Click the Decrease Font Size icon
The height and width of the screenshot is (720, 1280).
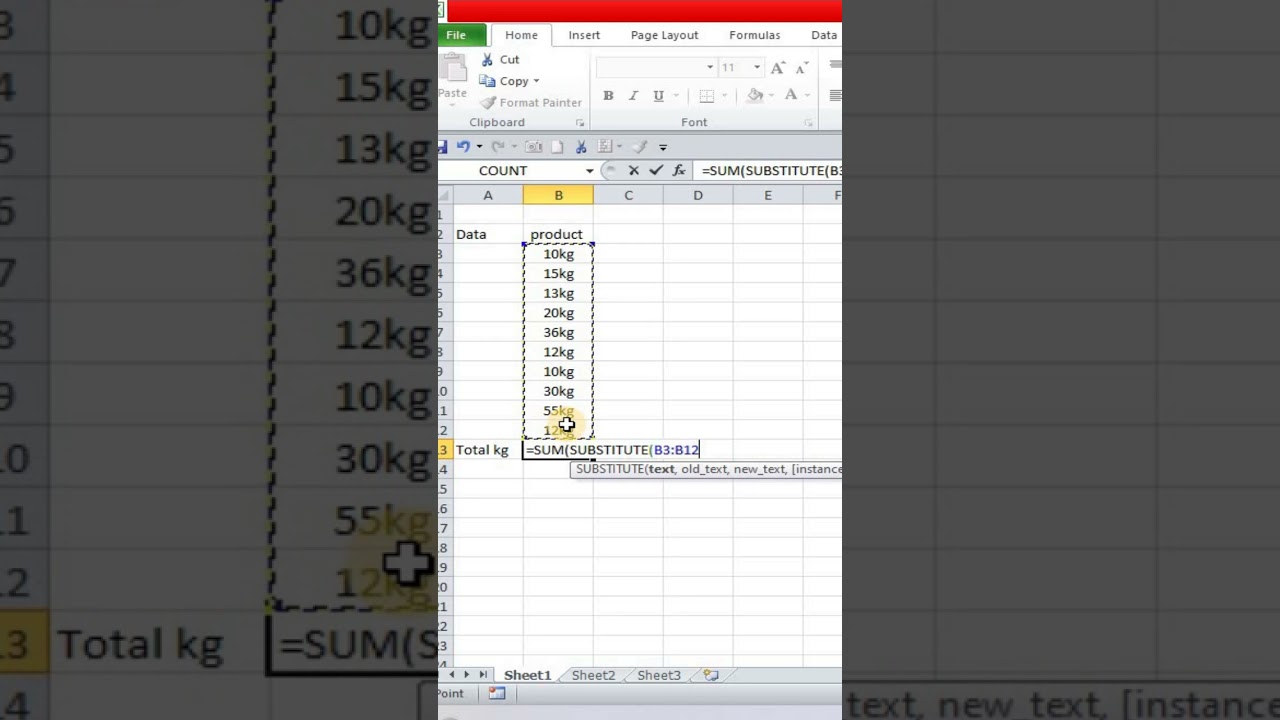[x=800, y=67]
